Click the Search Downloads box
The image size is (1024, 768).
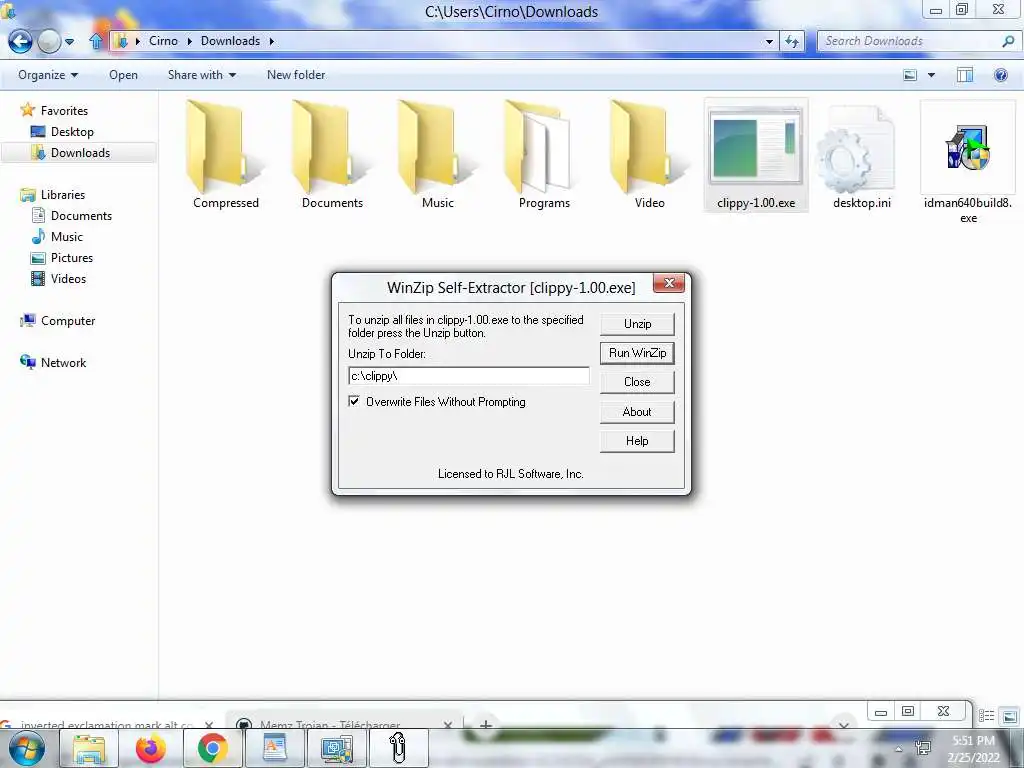pyautogui.click(x=909, y=41)
